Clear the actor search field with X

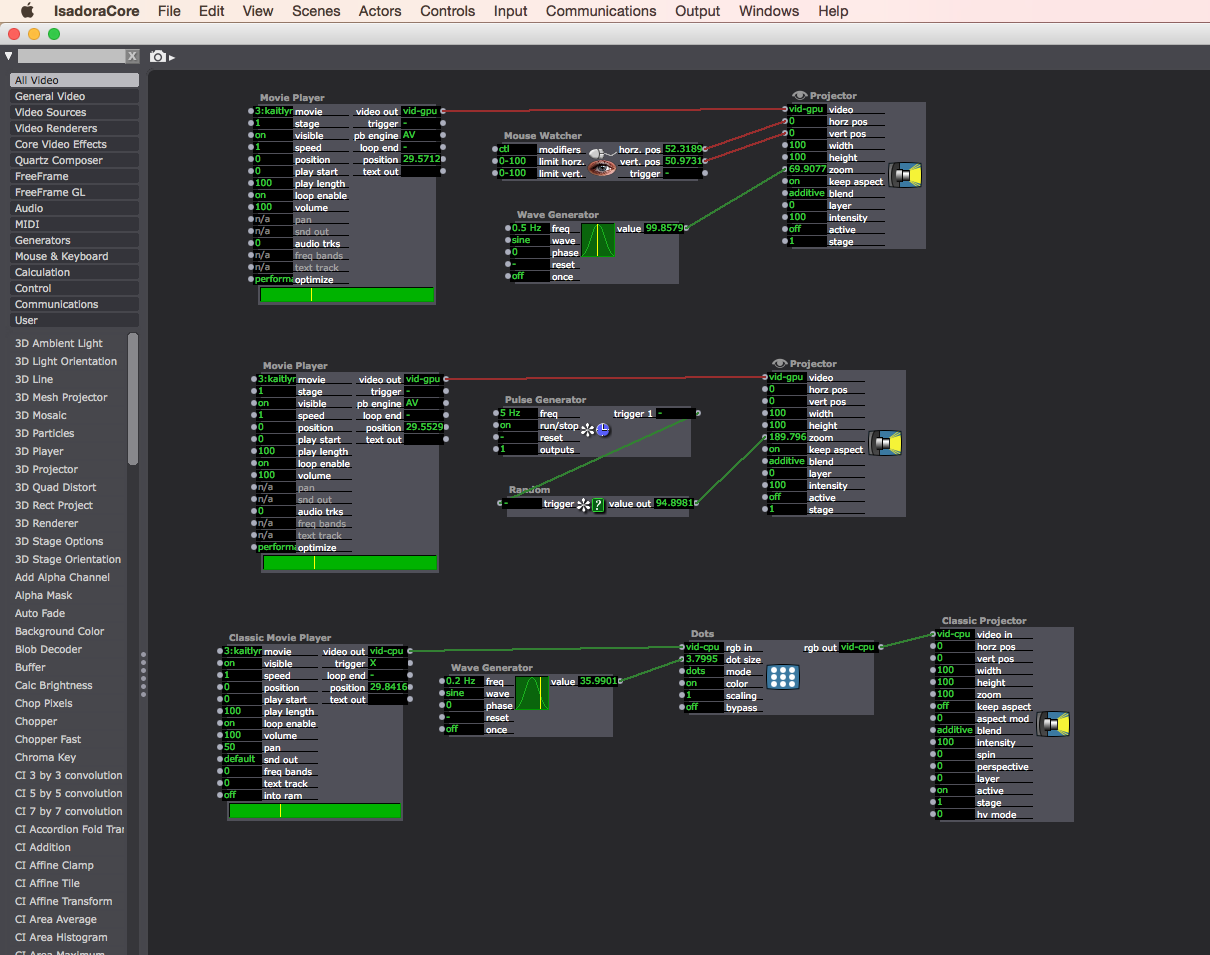pyautogui.click(x=132, y=57)
